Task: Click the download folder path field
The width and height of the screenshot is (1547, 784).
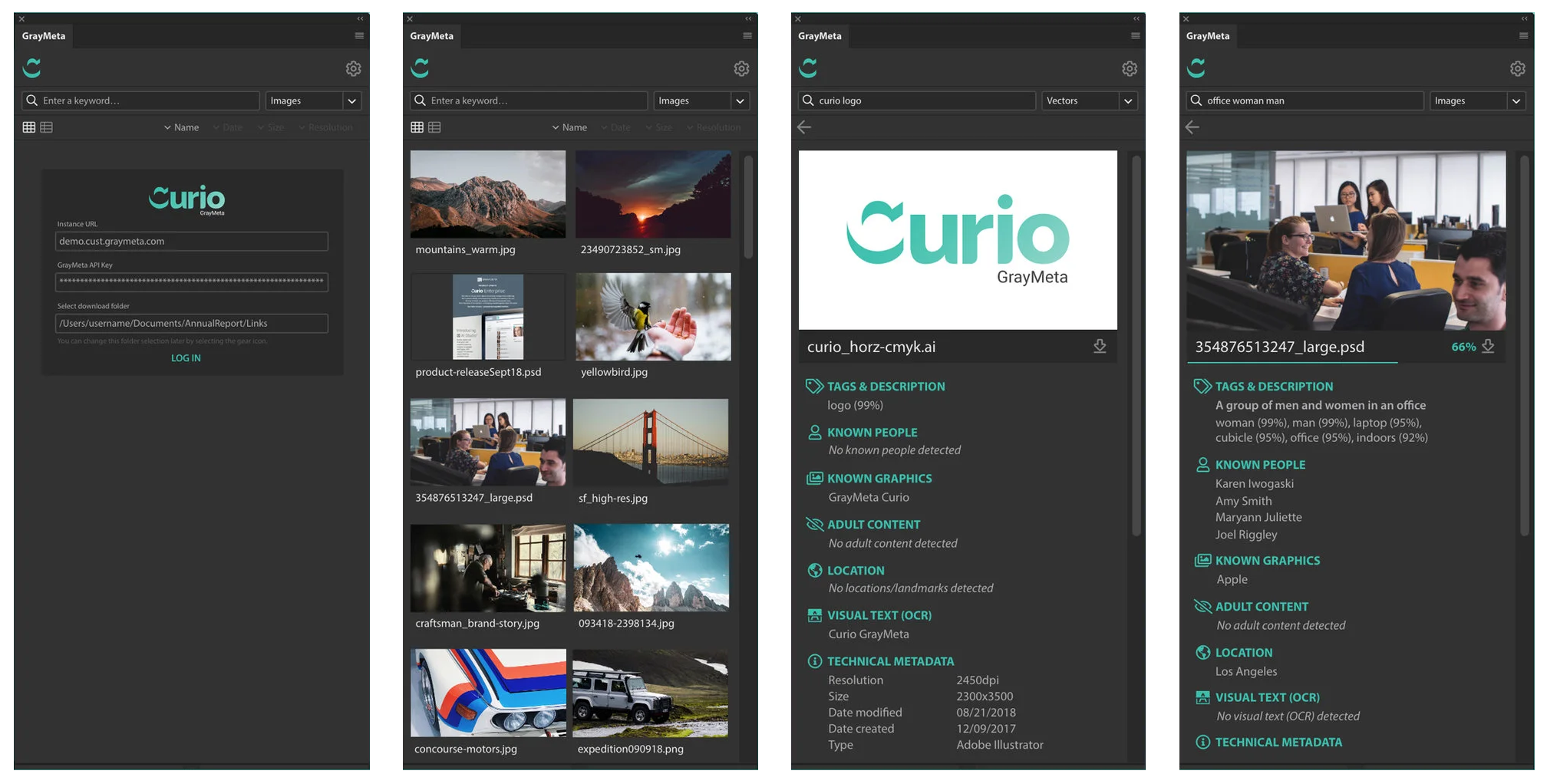Action: 192,324
